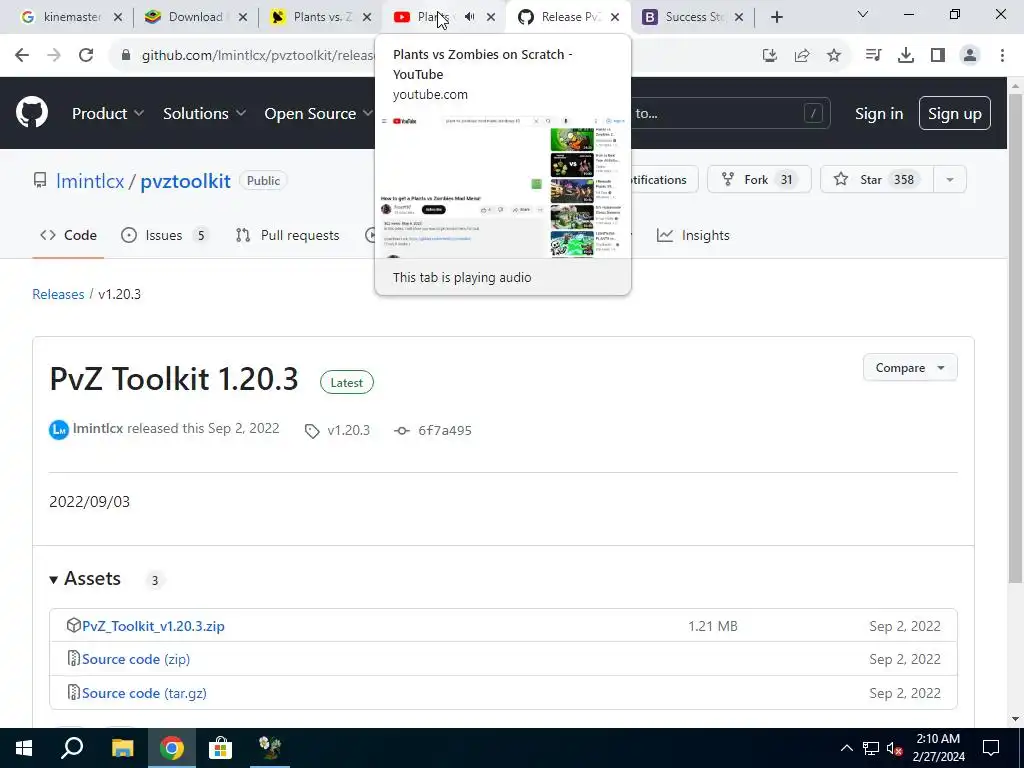Expand the Solutions menu
The height and width of the screenshot is (768, 1024).
pyautogui.click(x=204, y=114)
